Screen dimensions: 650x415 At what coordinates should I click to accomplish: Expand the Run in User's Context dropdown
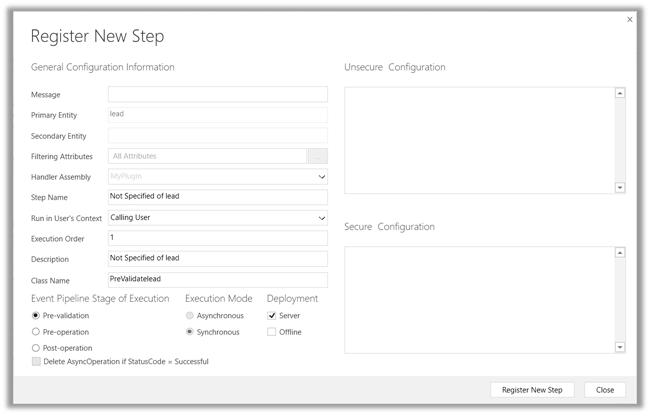(x=321, y=218)
